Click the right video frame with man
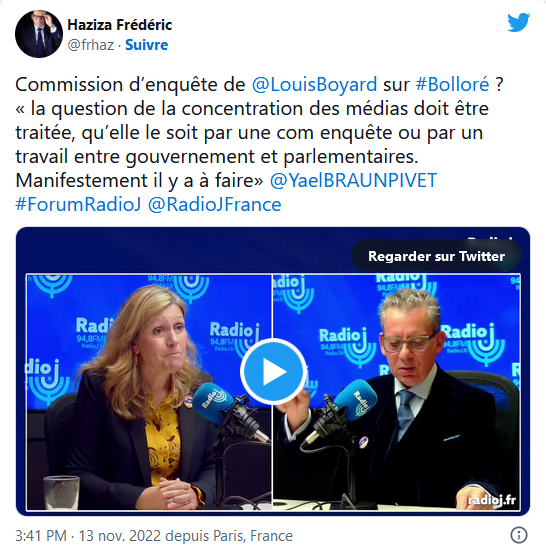Screen dimensions: 546x555 coord(396,392)
